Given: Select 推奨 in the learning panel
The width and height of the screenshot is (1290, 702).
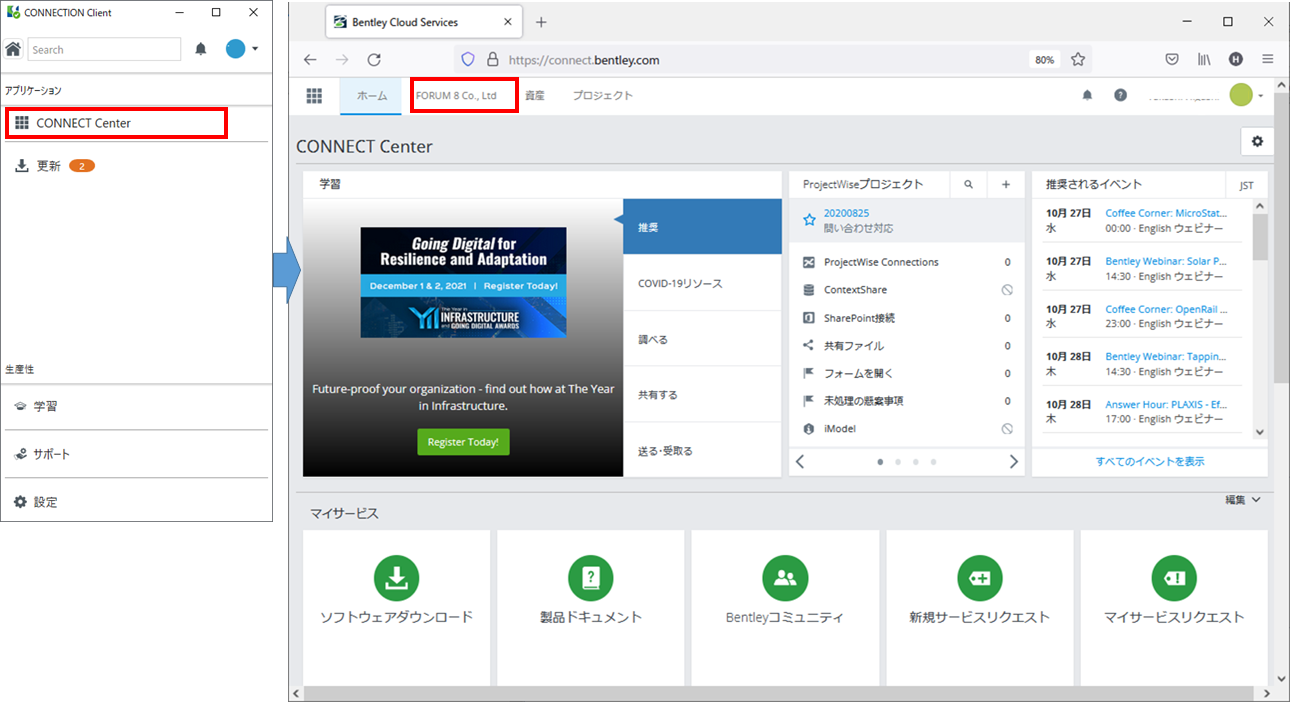Looking at the screenshot, I should point(702,227).
